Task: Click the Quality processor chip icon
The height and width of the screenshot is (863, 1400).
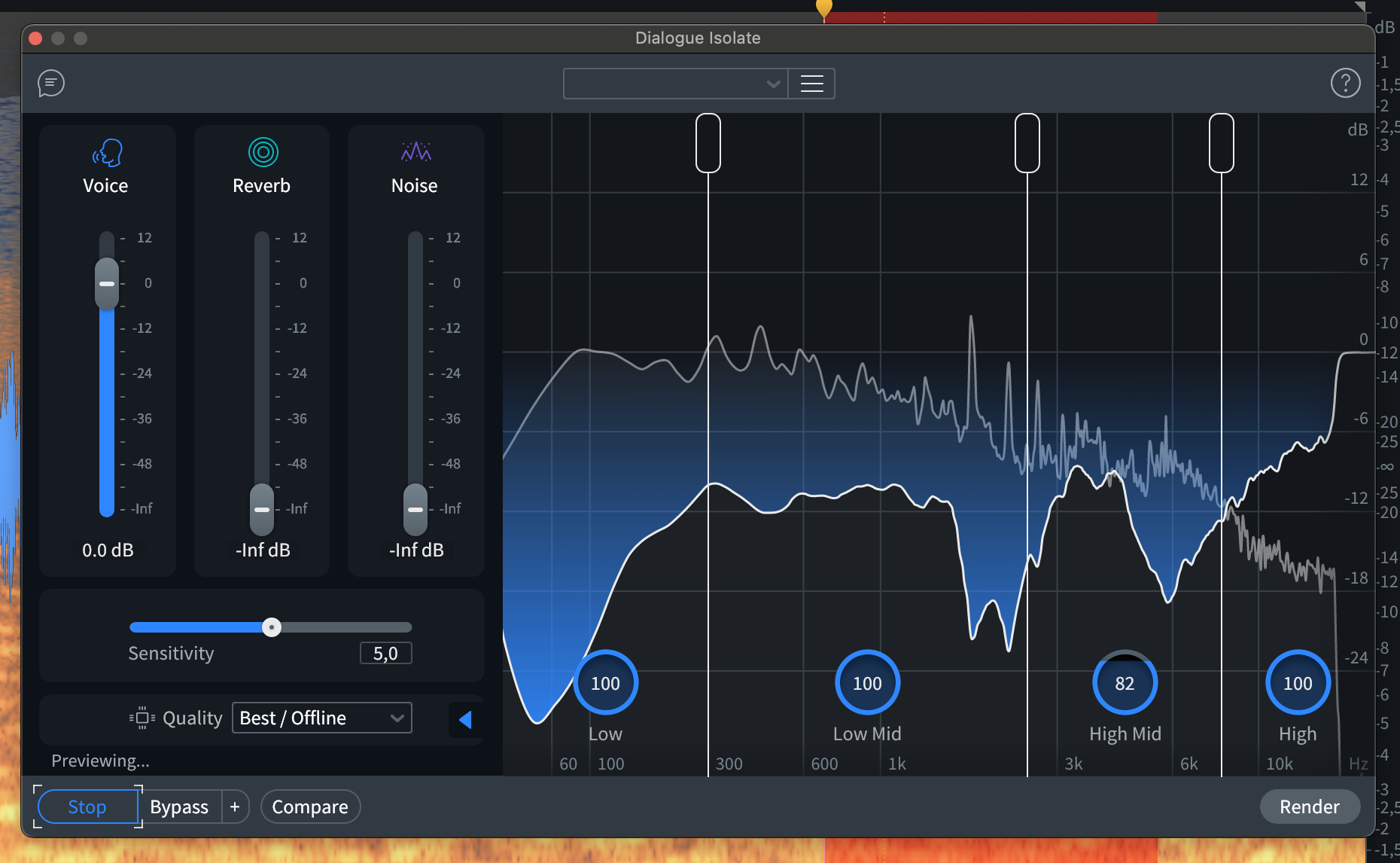Action: pyautogui.click(x=142, y=718)
